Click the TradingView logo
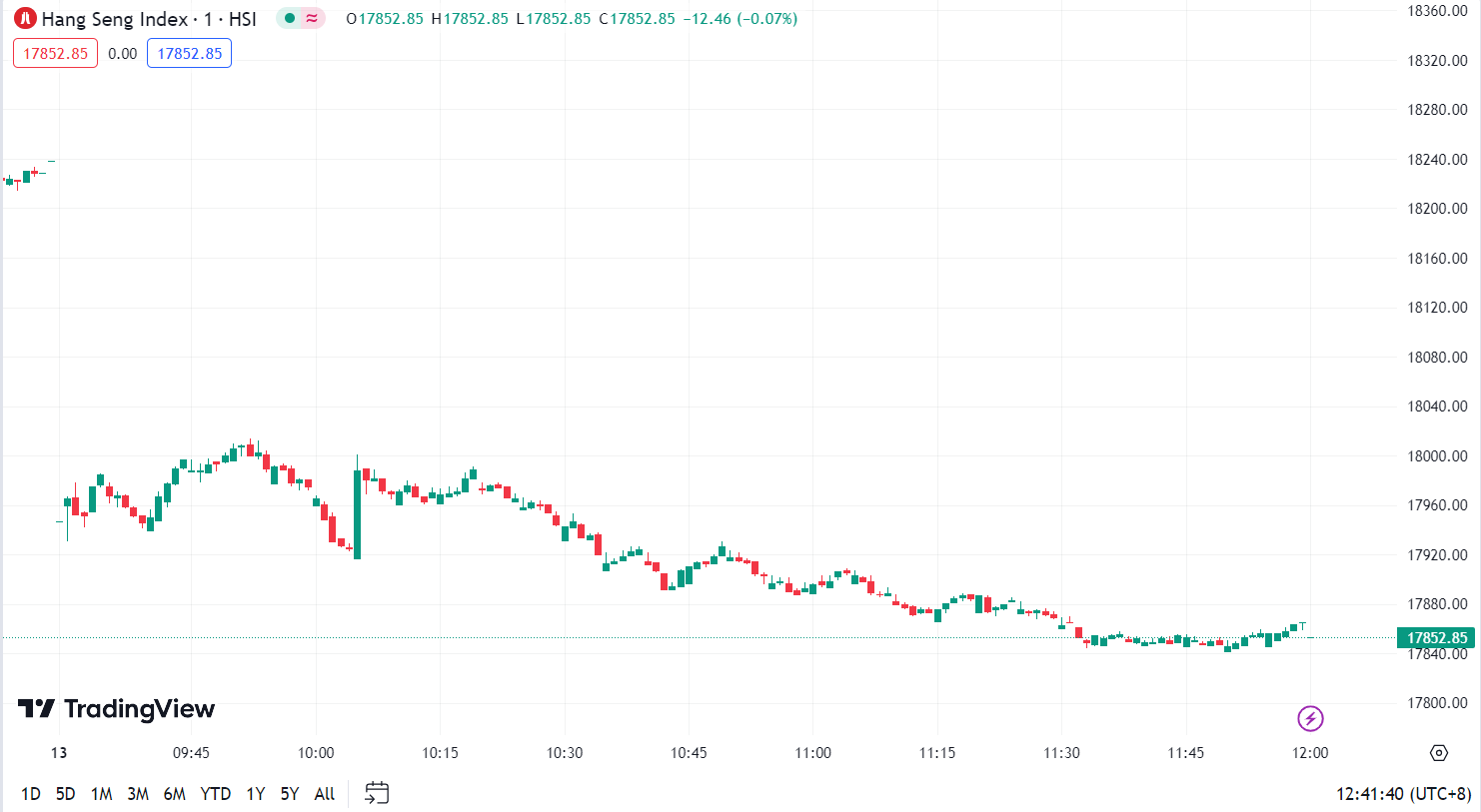 (116, 709)
